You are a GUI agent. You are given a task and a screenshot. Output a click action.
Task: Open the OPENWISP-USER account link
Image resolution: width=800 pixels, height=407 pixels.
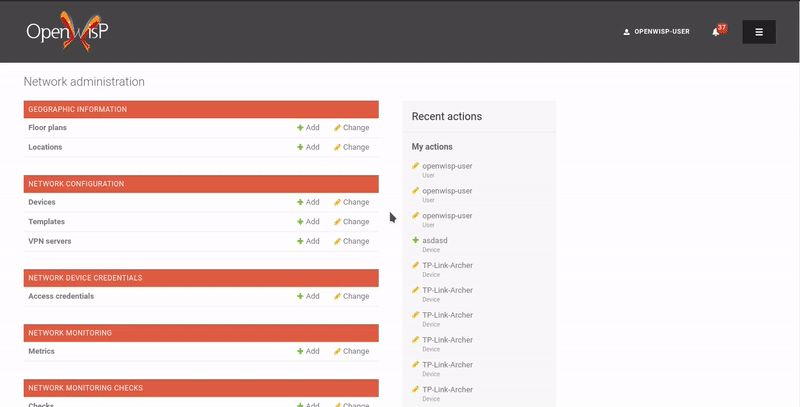pyautogui.click(x=662, y=32)
